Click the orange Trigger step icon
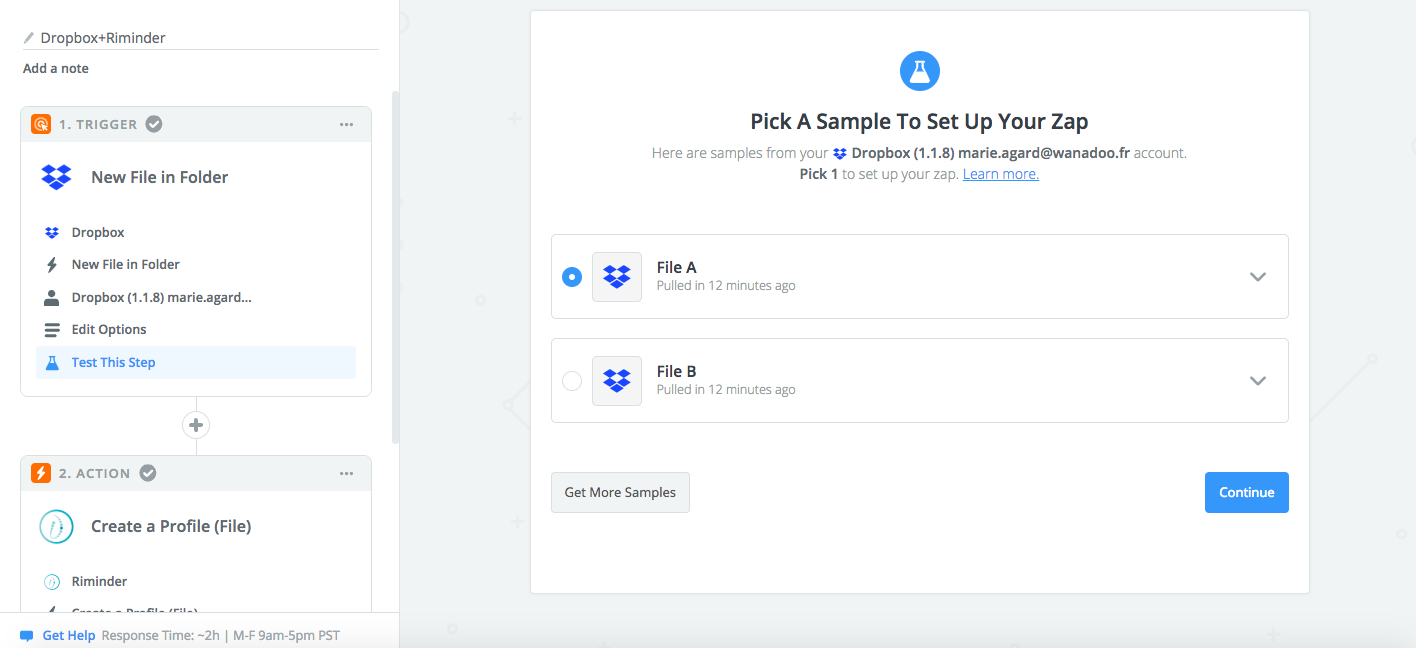 41,124
